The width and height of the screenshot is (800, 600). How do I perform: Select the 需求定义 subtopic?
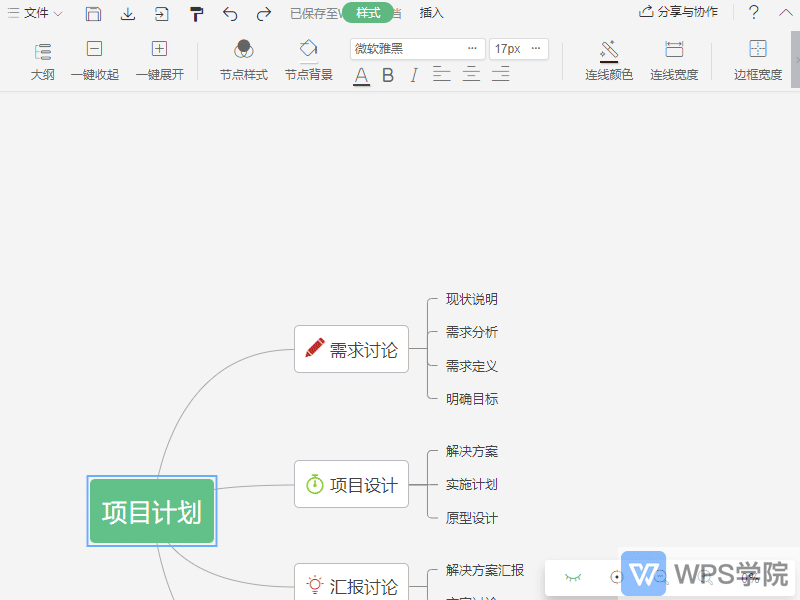click(x=471, y=366)
